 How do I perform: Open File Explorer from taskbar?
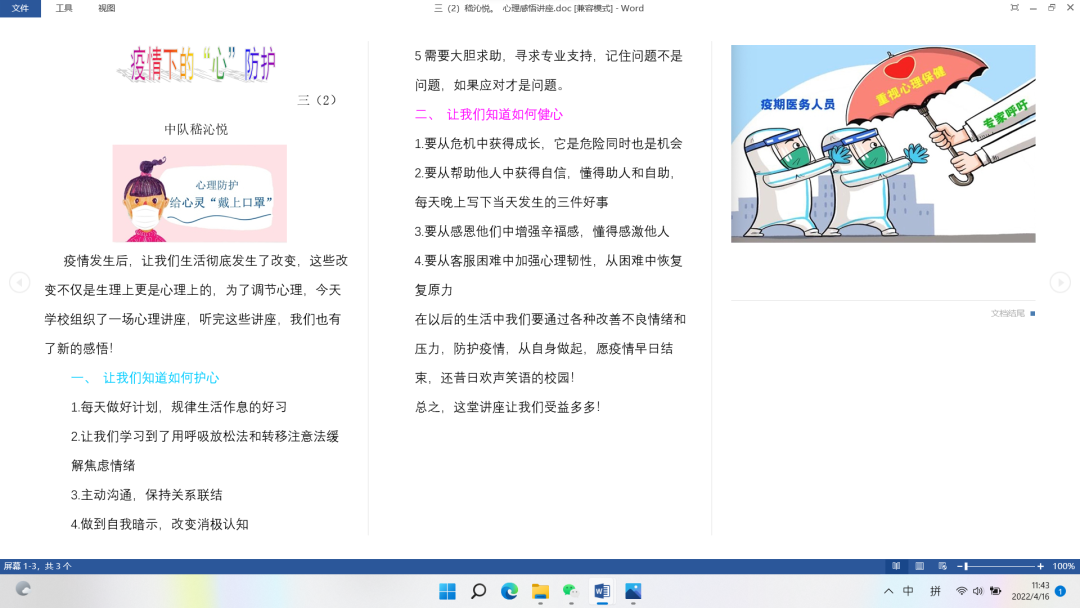(x=540, y=591)
